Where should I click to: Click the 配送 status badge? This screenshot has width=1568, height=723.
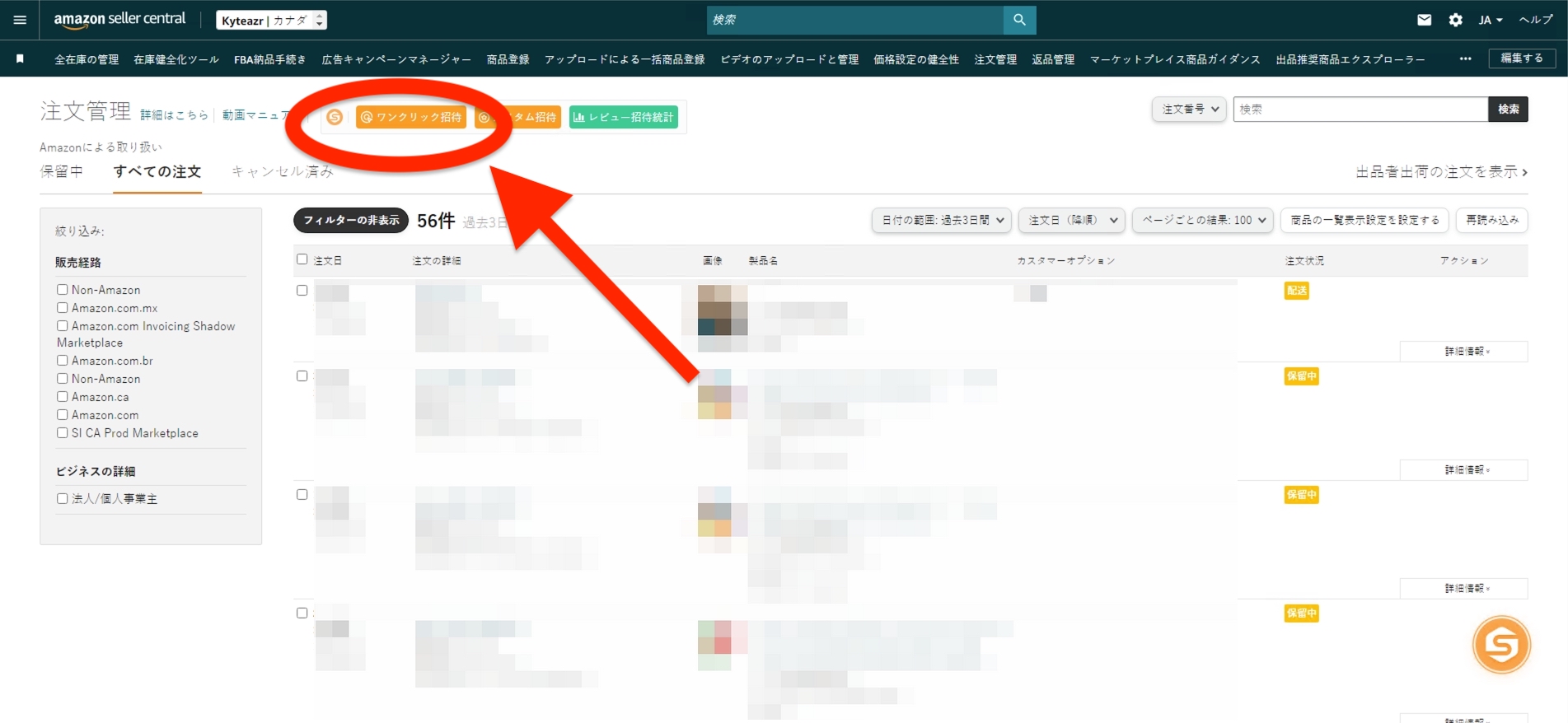click(1296, 291)
